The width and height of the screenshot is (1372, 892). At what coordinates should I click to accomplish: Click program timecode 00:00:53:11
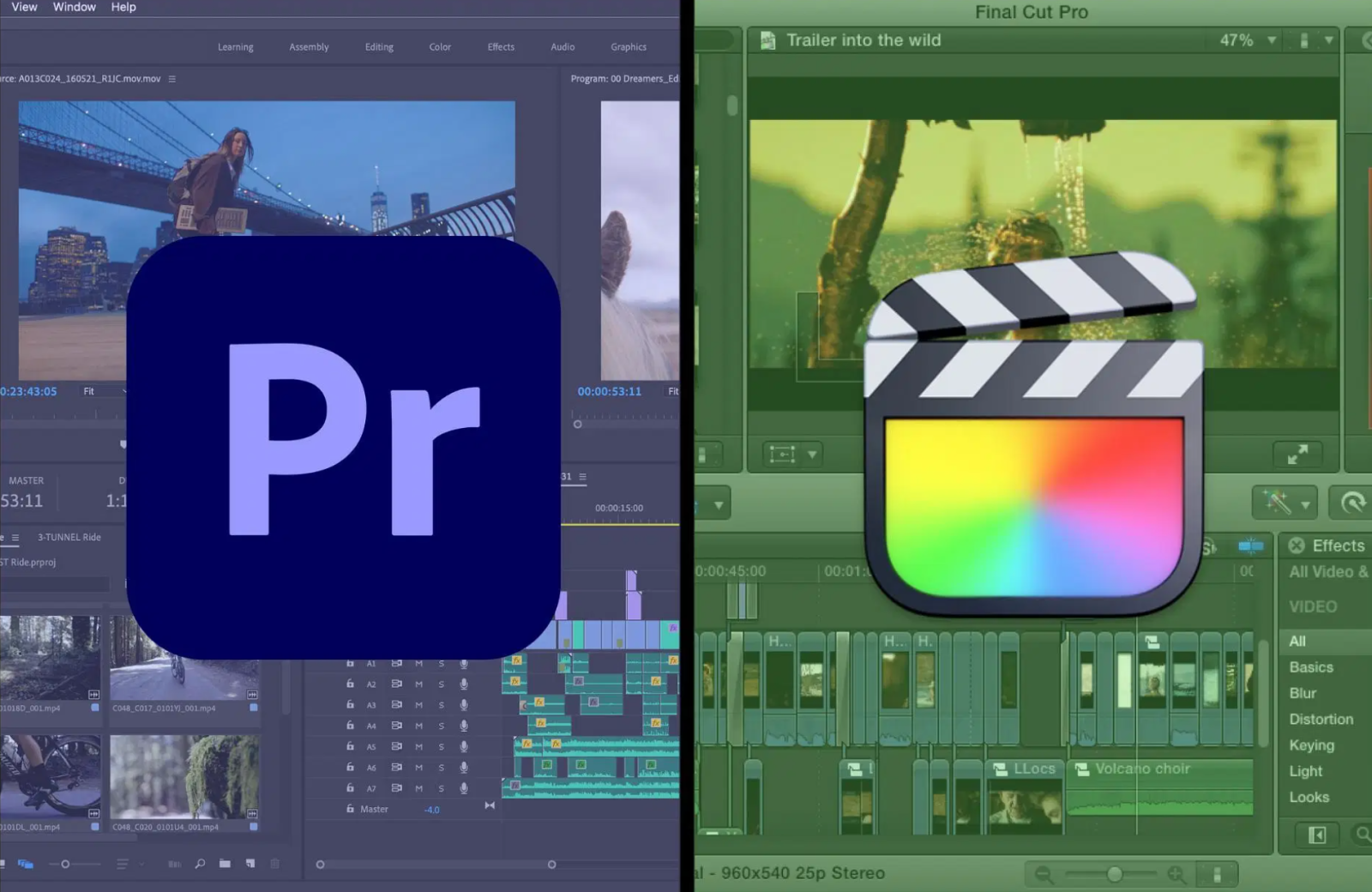[x=609, y=391]
